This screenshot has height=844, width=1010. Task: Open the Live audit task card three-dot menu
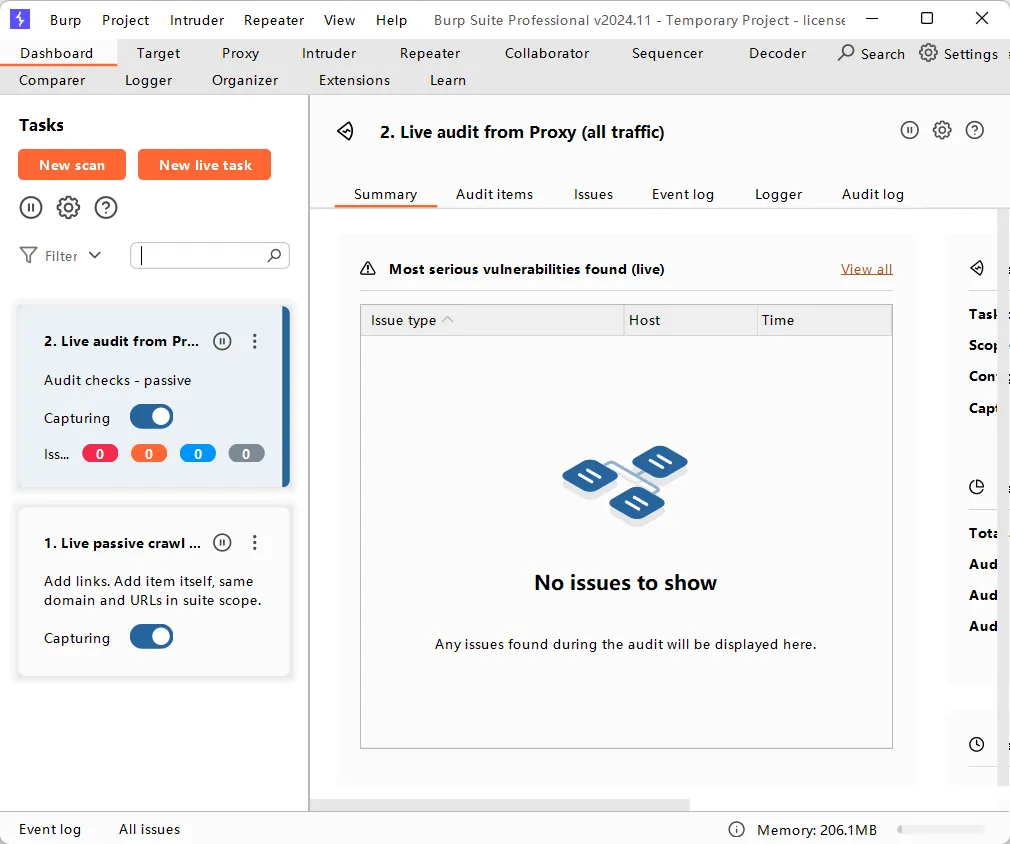tap(255, 341)
